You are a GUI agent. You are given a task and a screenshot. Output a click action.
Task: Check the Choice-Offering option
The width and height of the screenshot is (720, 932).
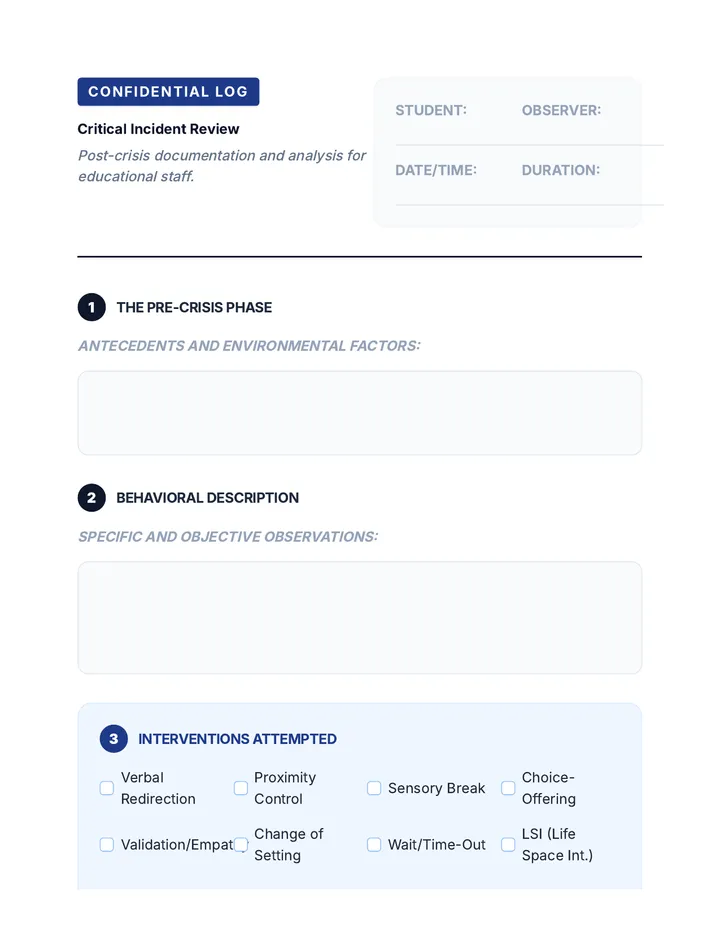pos(508,788)
